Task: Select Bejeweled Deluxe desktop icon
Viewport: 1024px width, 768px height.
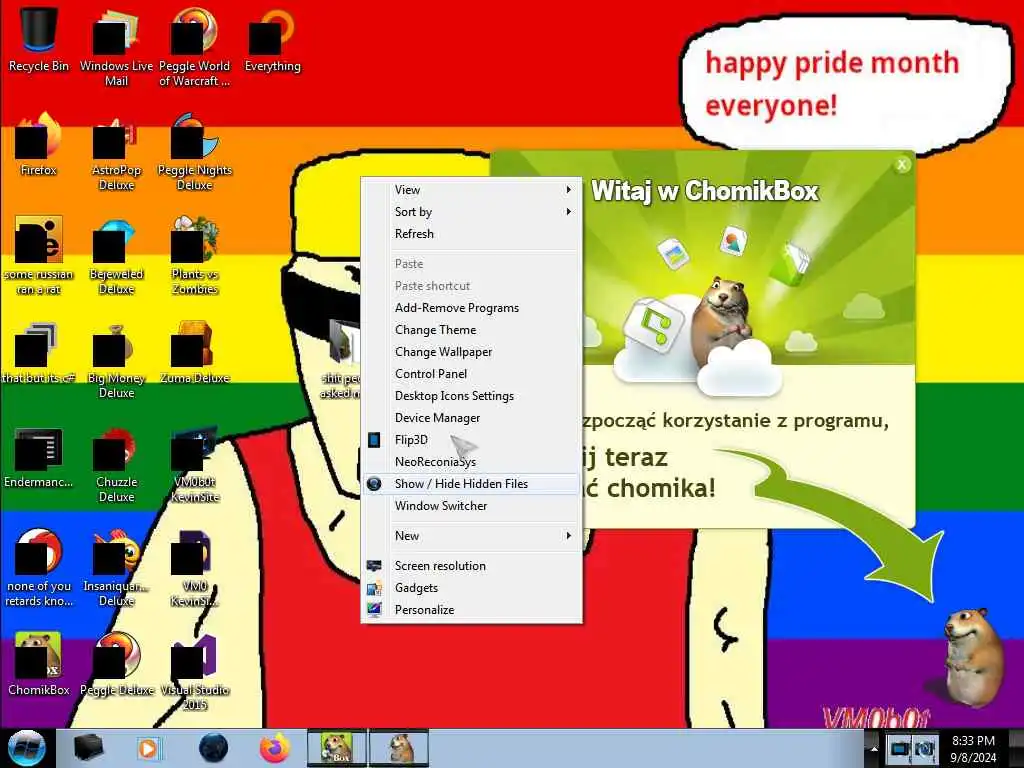Action: (116, 255)
